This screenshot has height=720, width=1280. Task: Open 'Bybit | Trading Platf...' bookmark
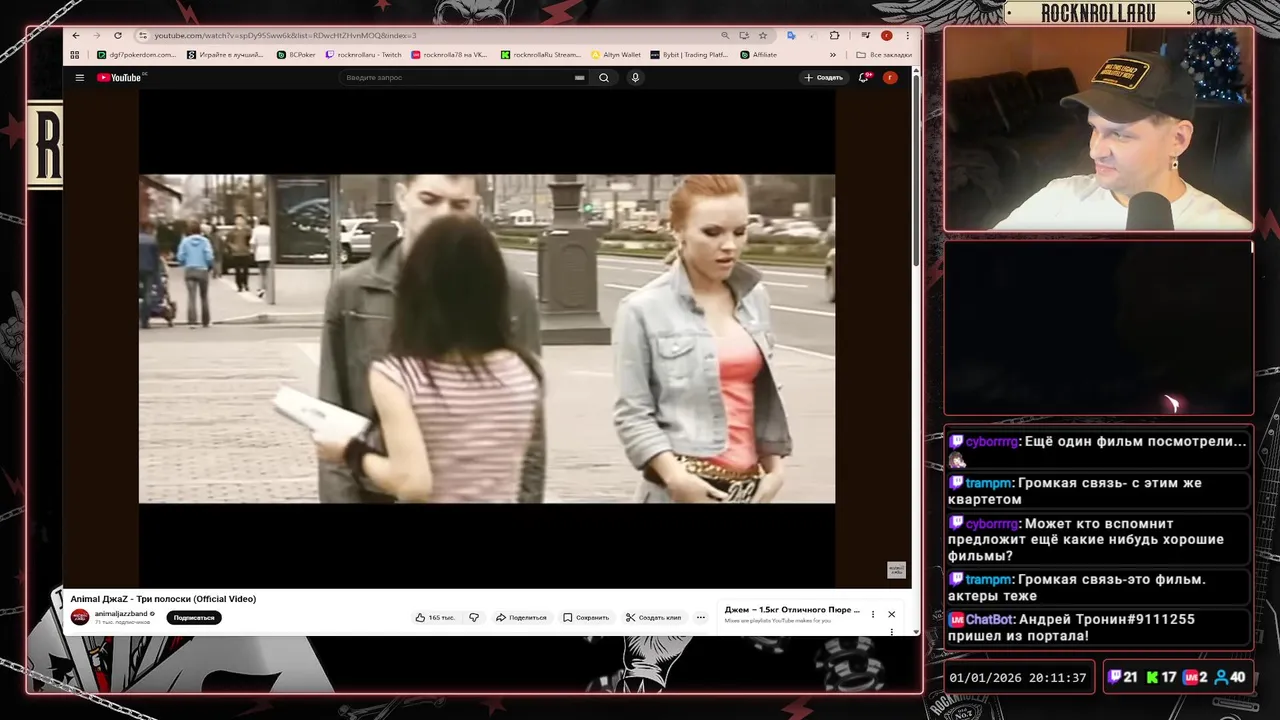689,55
